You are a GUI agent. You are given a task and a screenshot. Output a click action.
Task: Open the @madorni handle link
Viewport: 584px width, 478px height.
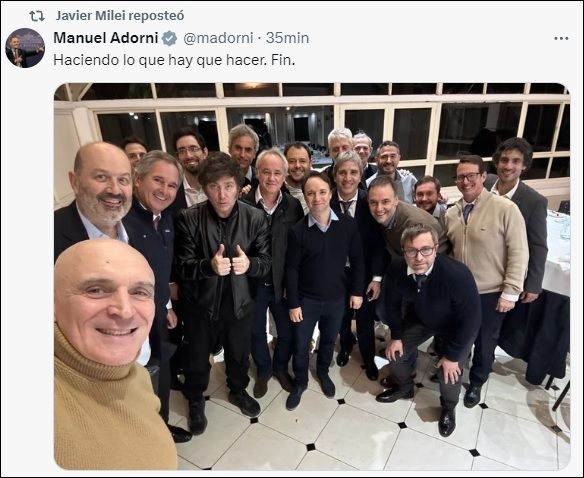pos(218,38)
